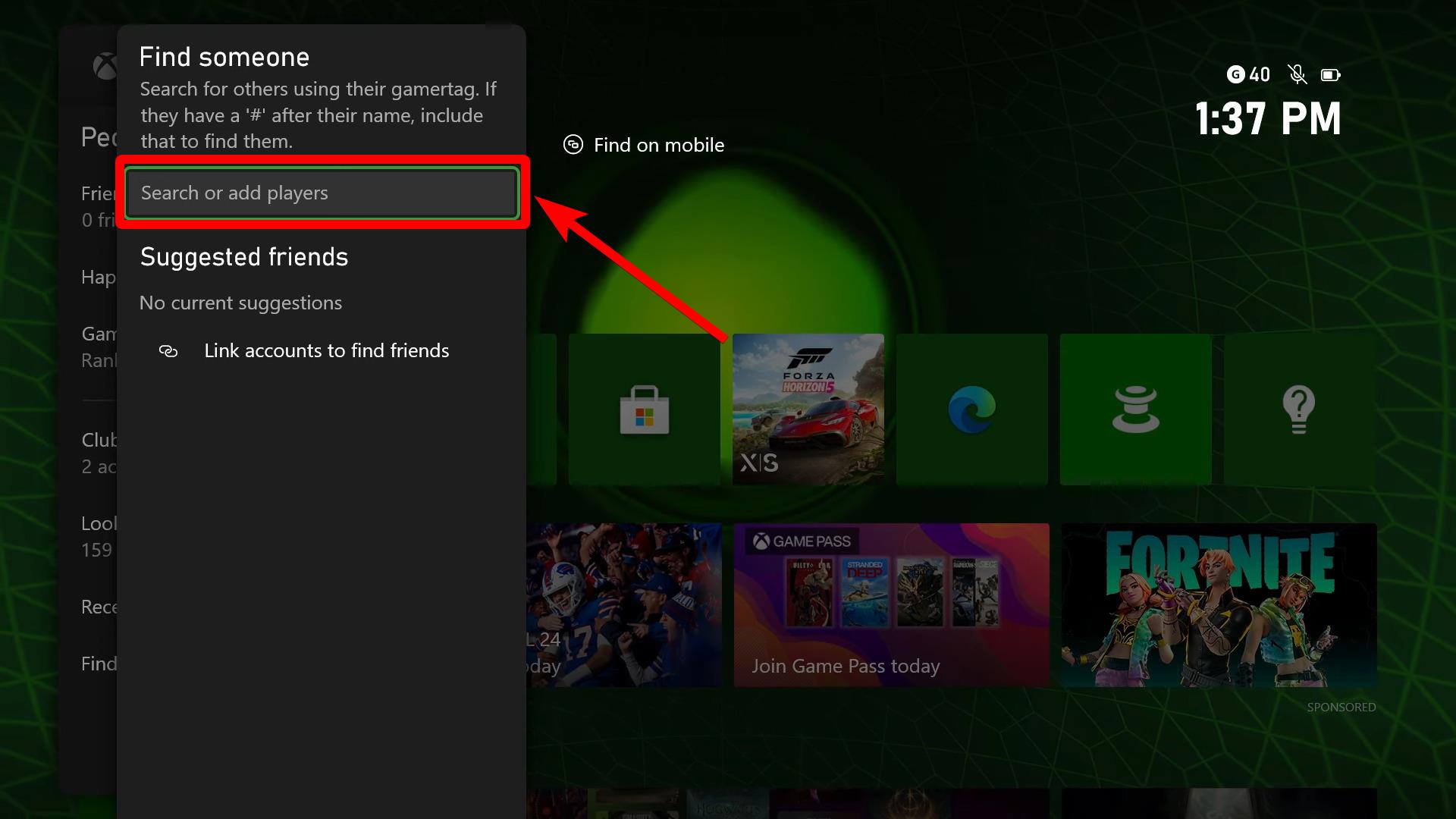Click the link accounts chain icon

coord(168,351)
